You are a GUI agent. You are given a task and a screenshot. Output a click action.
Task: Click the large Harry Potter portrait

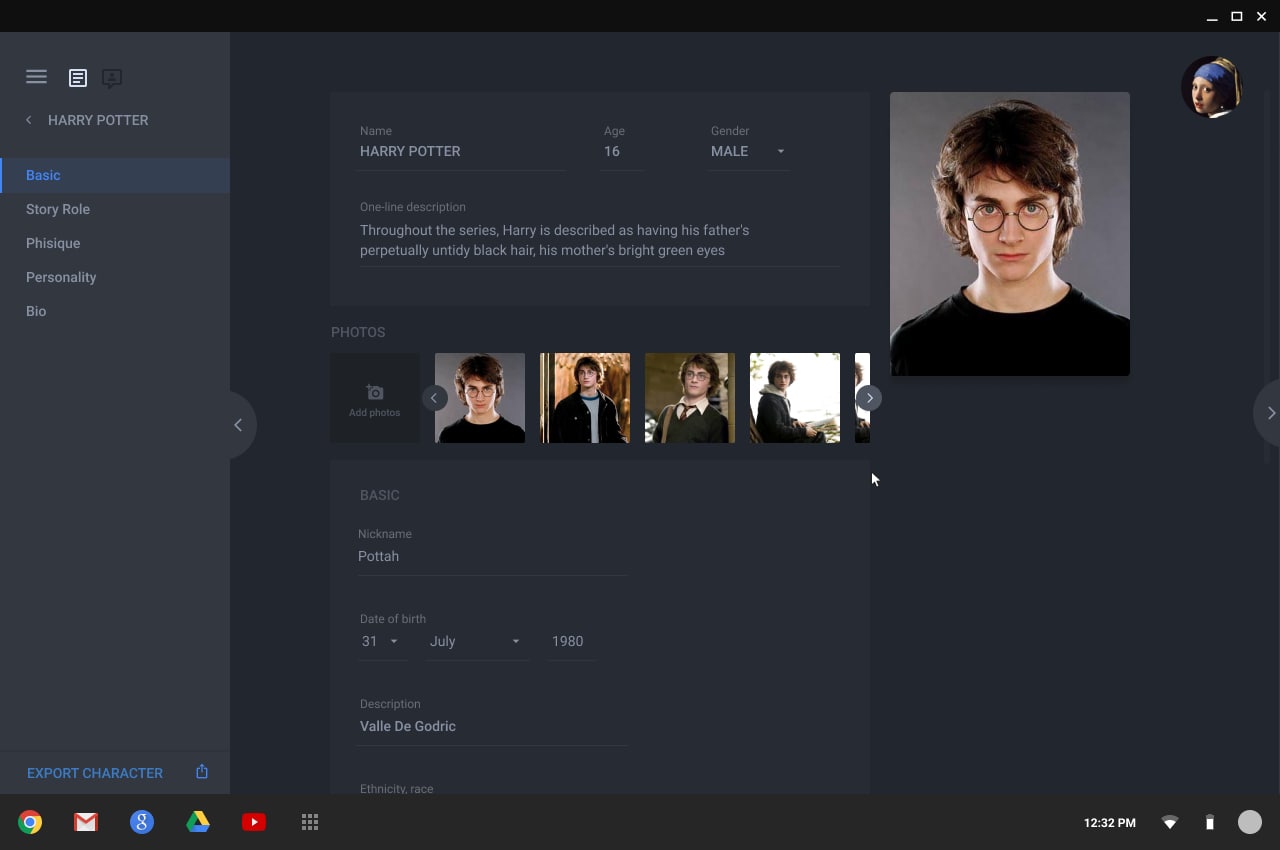point(1010,234)
